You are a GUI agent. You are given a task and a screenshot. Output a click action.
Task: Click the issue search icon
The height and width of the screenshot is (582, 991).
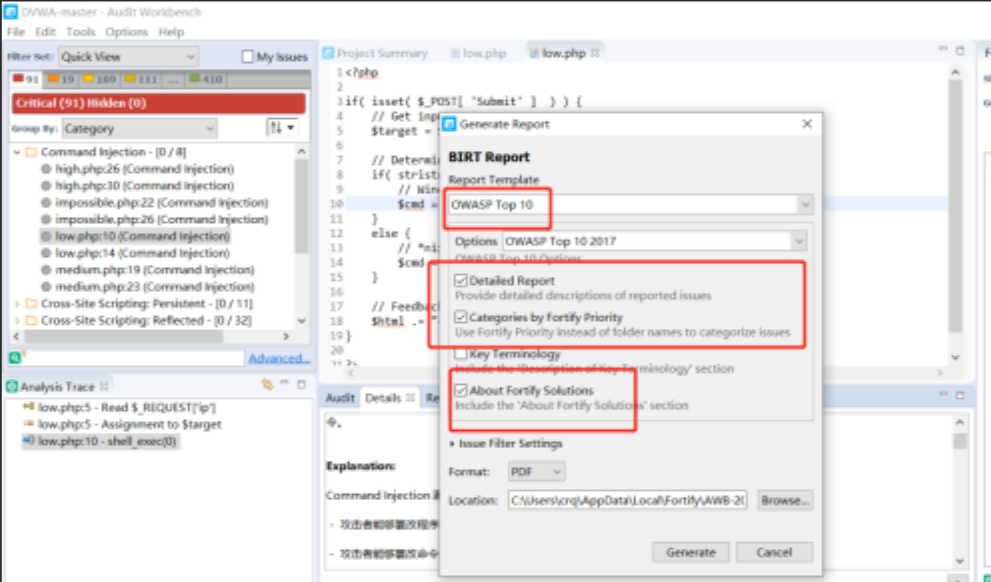(x=15, y=358)
